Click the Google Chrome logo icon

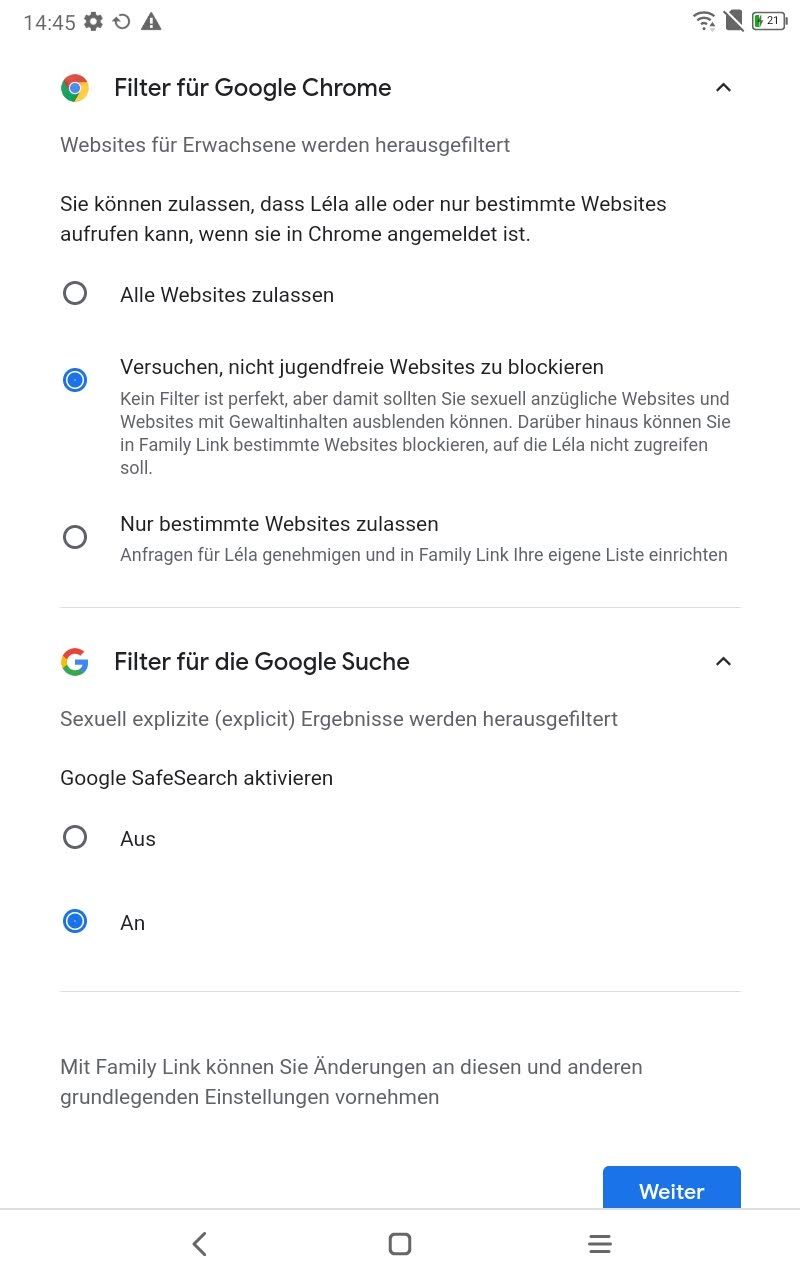[75, 88]
